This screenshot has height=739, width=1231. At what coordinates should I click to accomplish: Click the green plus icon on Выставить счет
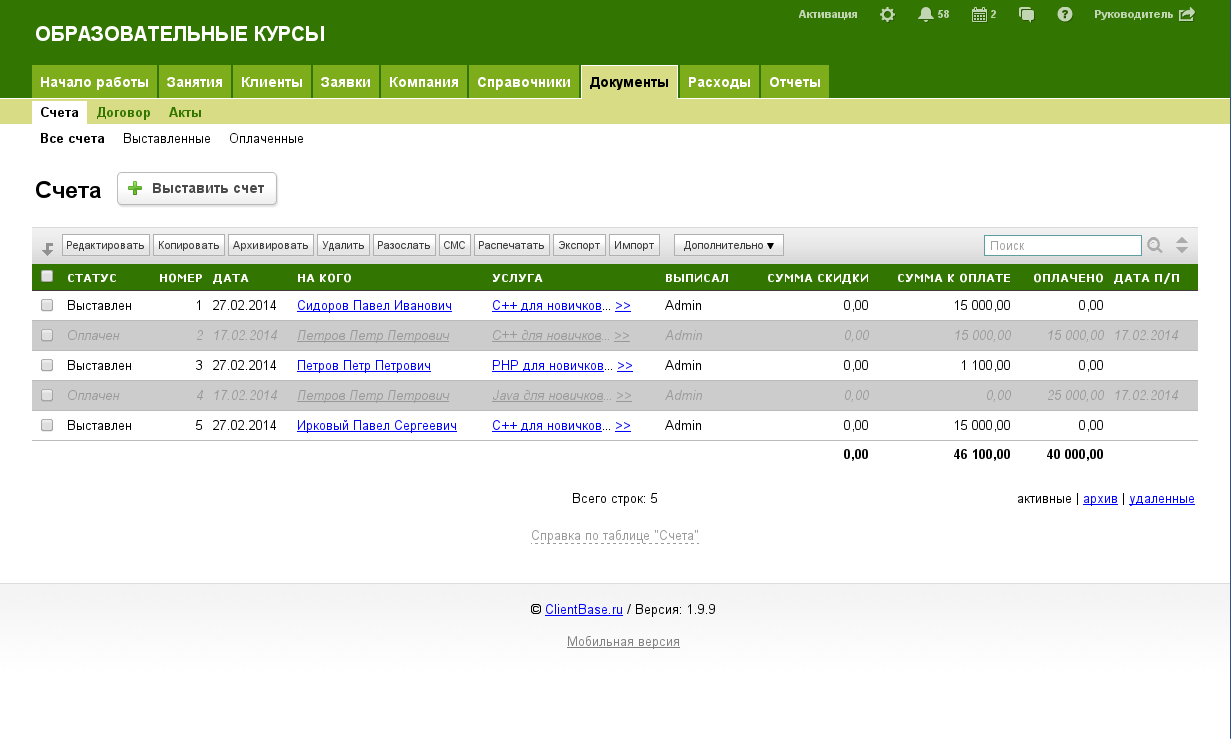pos(136,188)
